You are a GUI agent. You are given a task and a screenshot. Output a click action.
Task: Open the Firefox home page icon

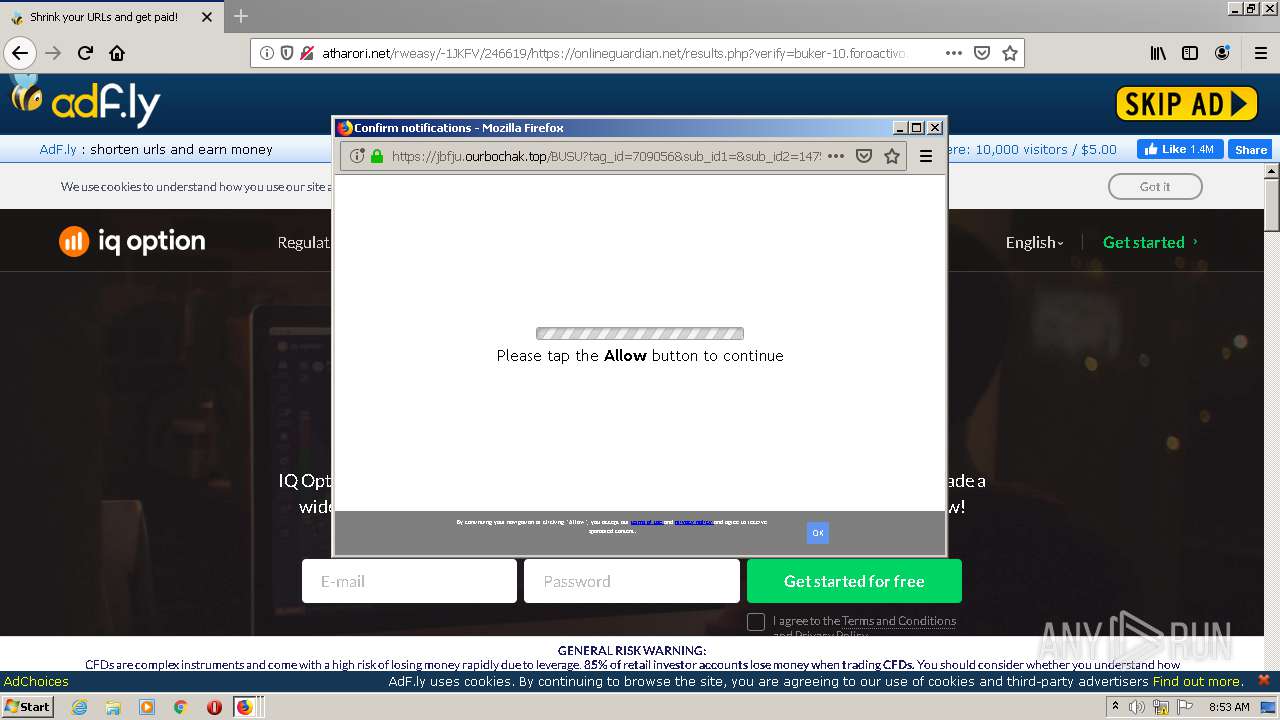[x=117, y=53]
